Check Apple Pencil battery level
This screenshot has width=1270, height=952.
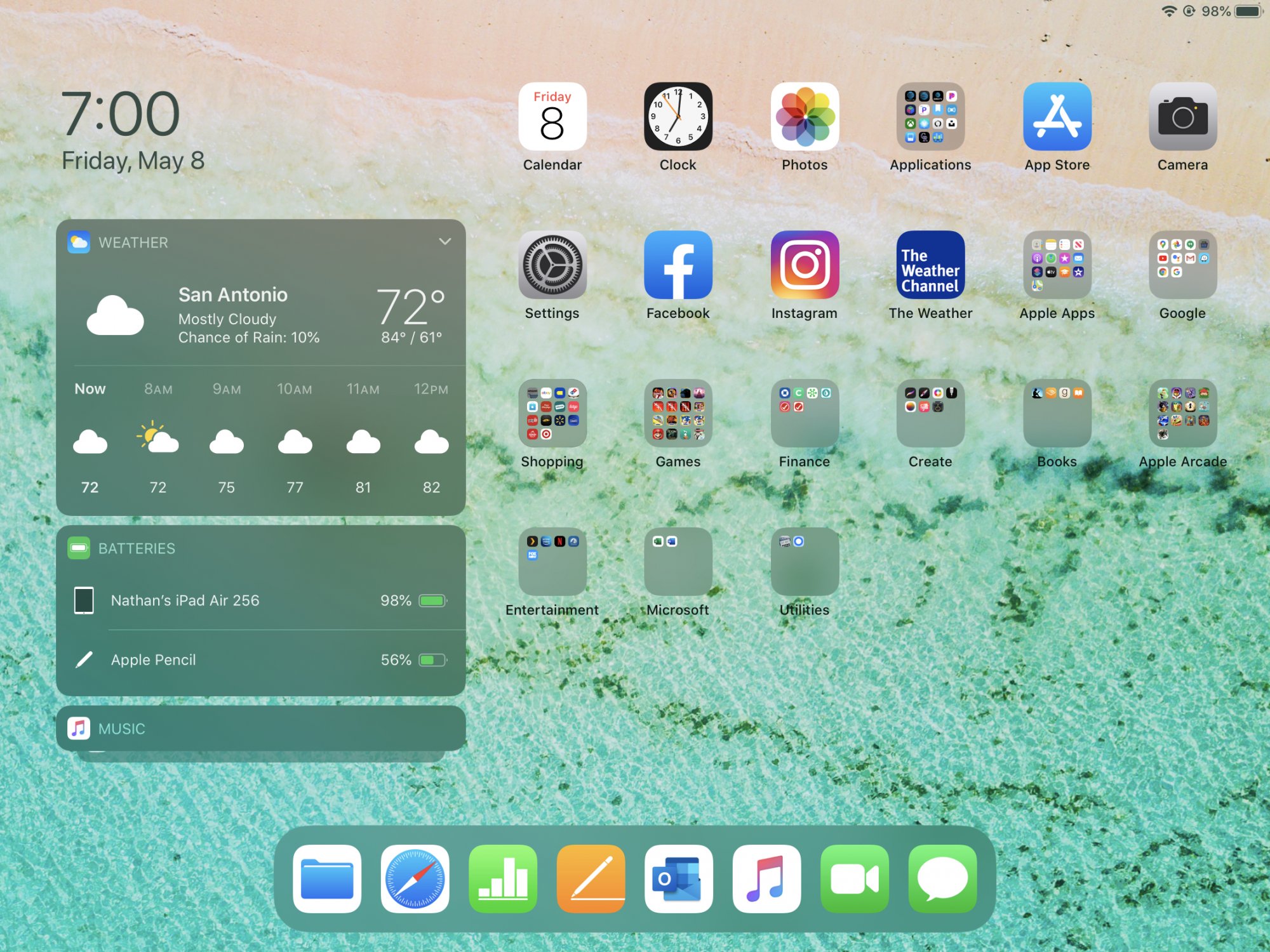(x=261, y=659)
